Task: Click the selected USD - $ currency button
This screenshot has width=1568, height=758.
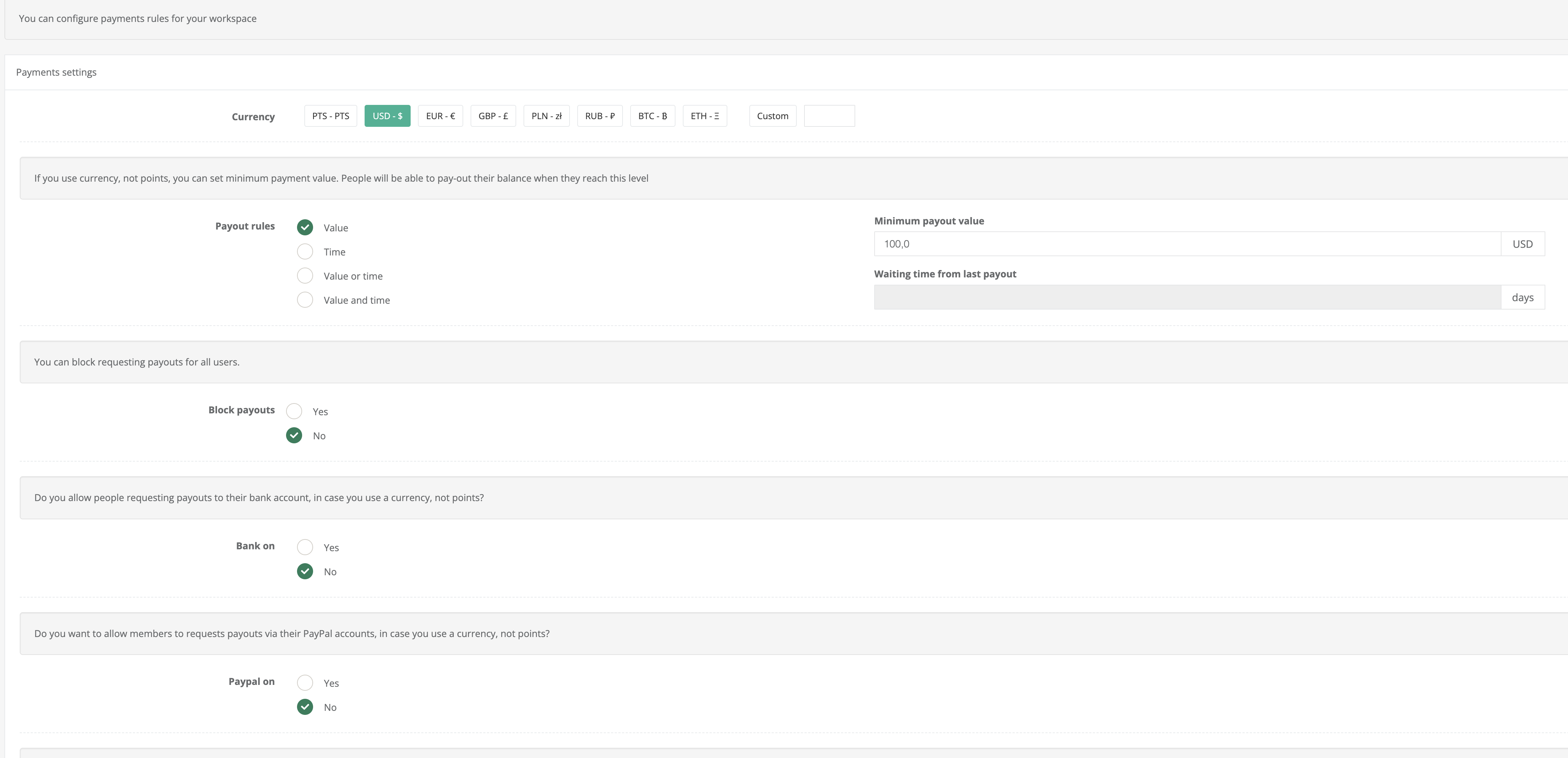Action: click(x=387, y=116)
